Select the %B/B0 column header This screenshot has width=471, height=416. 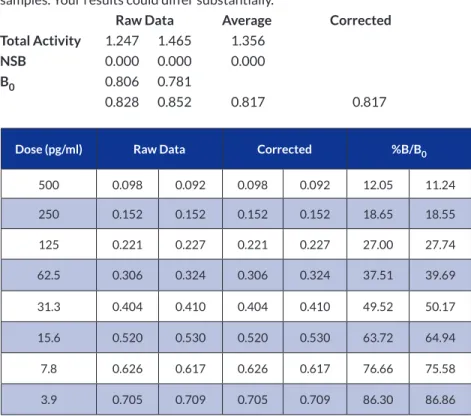coord(409,149)
